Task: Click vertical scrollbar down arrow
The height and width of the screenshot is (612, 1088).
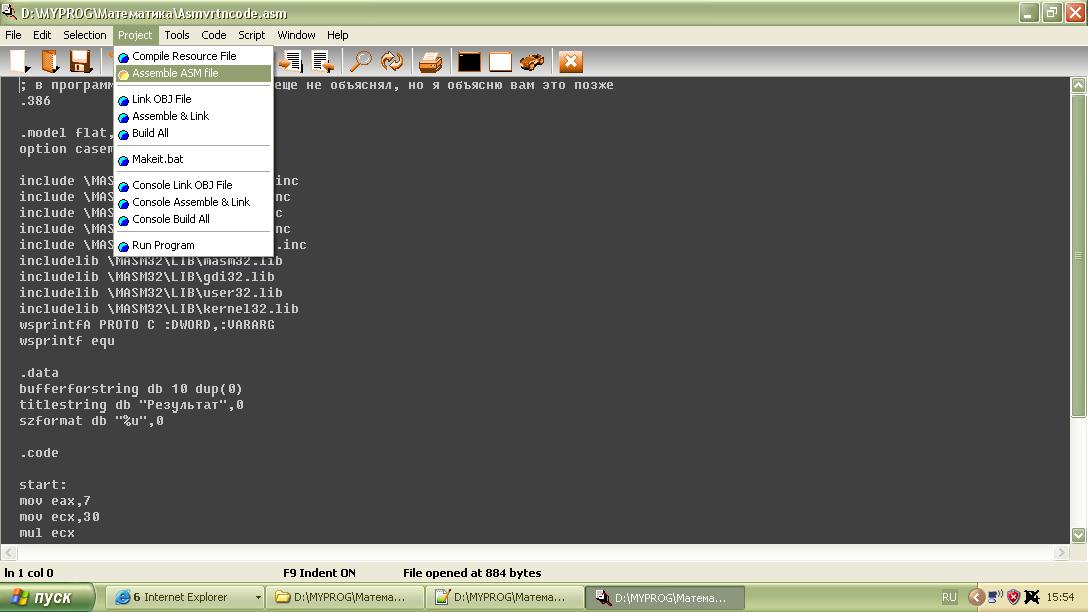Action: click(1078, 535)
